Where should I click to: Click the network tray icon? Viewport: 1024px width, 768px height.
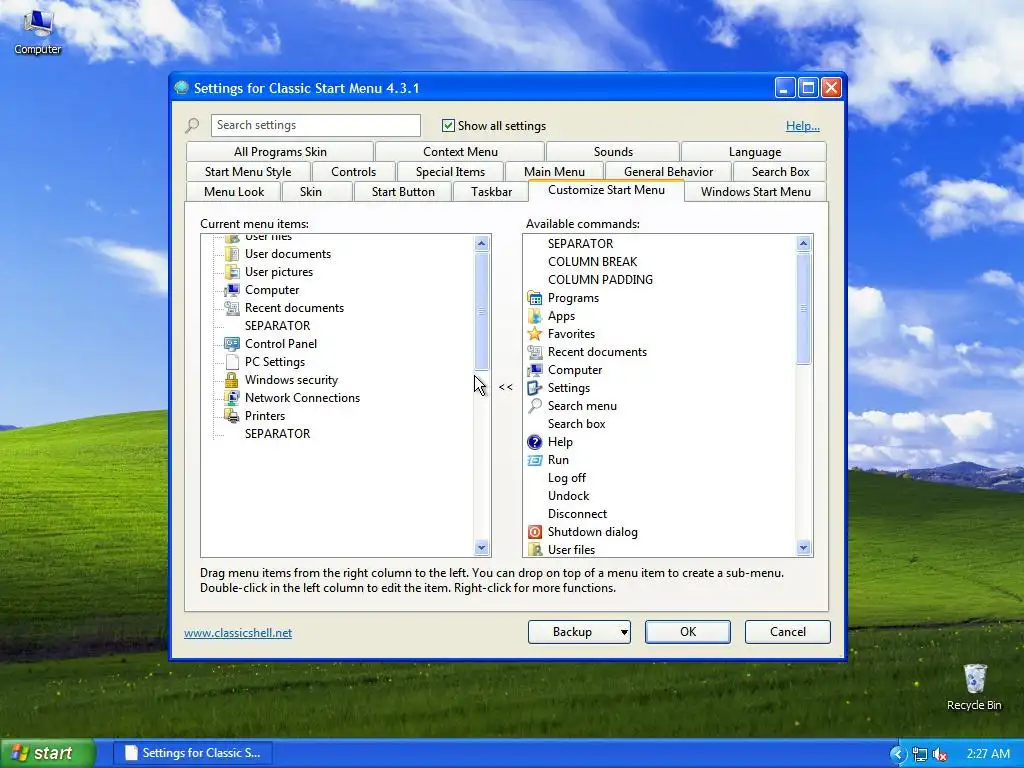click(920, 754)
